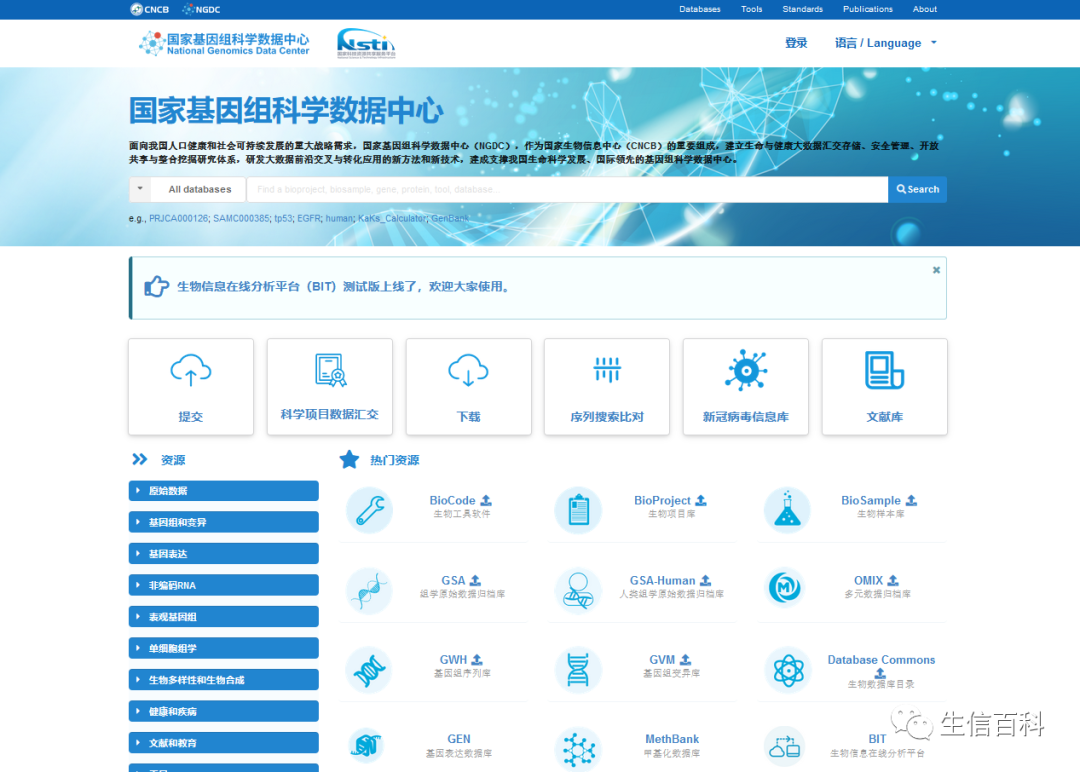The width and height of the screenshot is (1080, 772).
Task: Open the Publications menu
Action: tap(868, 9)
